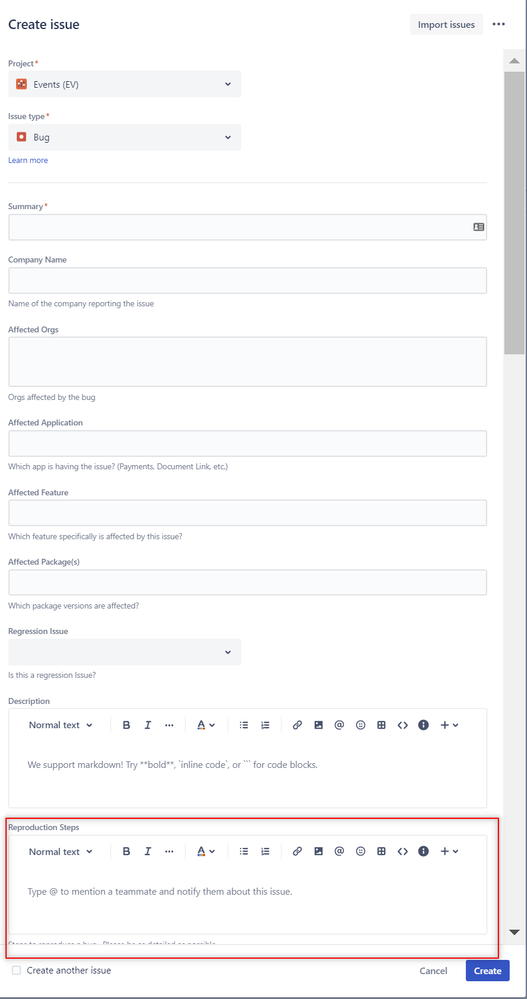Insert bullet list in Description editor
This screenshot has height=999, width=527.
243,725
